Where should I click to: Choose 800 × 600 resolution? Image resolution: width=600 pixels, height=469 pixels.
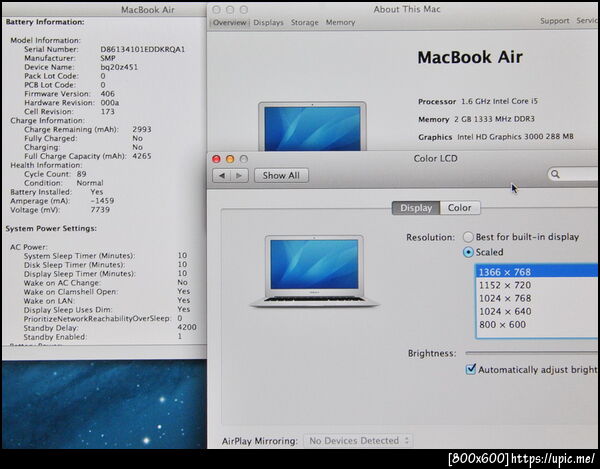pos(536,324)
